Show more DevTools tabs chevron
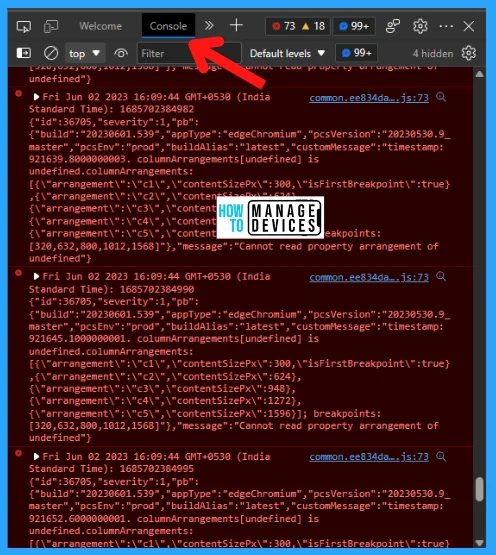 [x=209, y=25]
